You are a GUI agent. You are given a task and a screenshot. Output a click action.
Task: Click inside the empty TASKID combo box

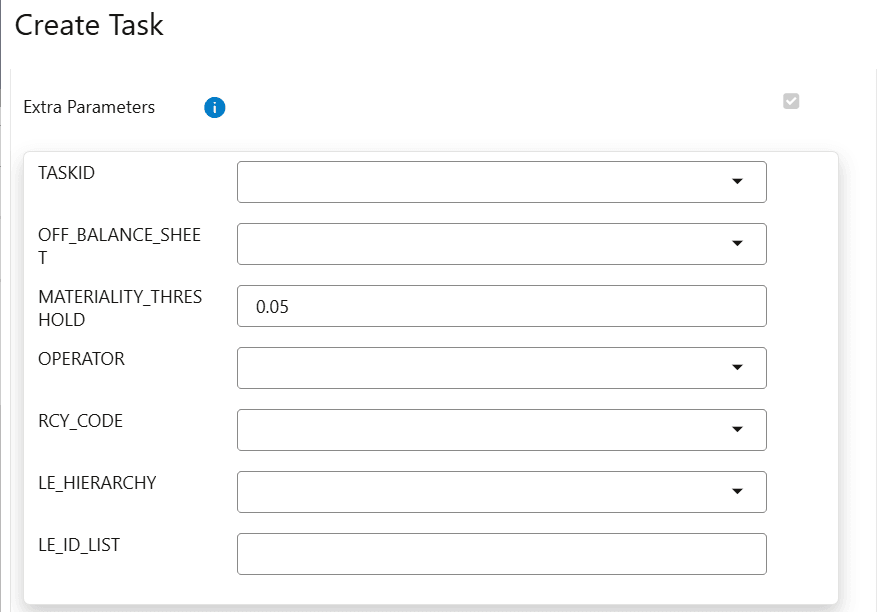pos(480,182)
